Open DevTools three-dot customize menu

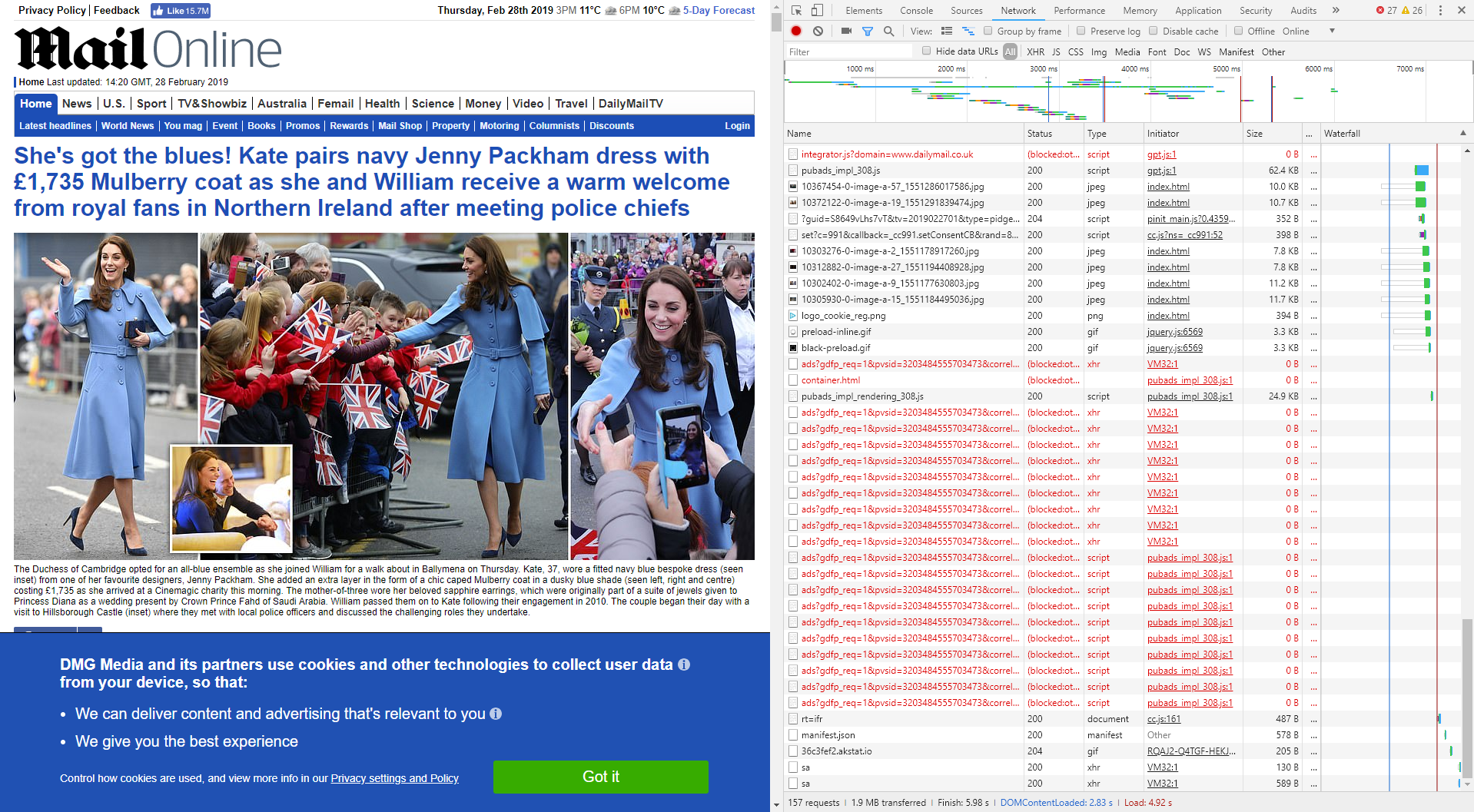click(x=1440, y=11)
